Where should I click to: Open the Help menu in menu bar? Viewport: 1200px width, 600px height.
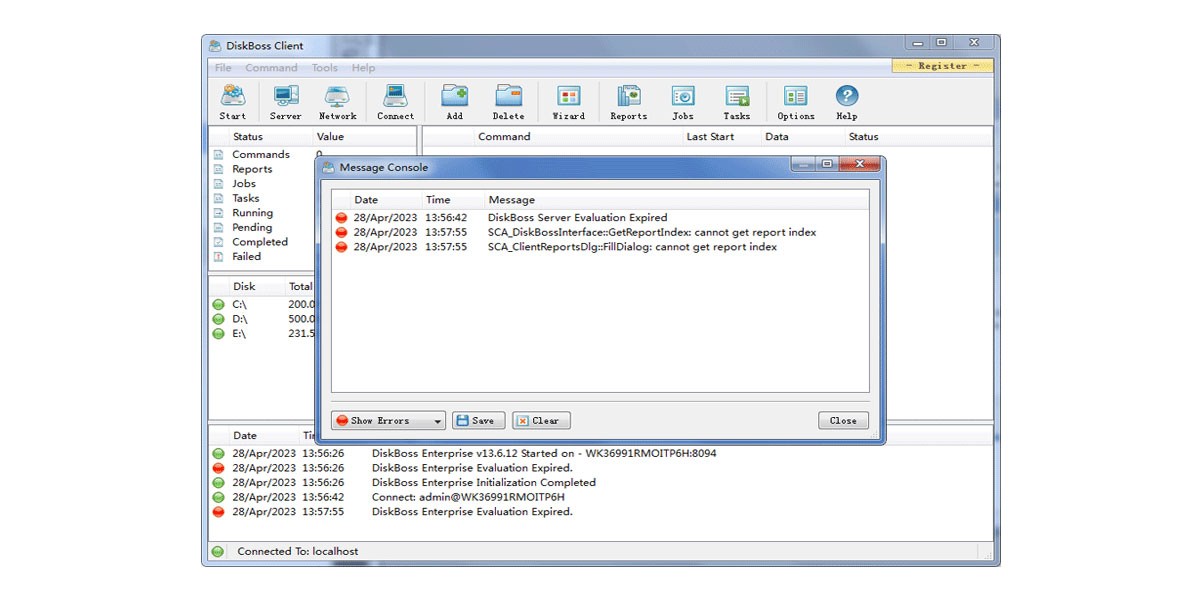(364, 68)
